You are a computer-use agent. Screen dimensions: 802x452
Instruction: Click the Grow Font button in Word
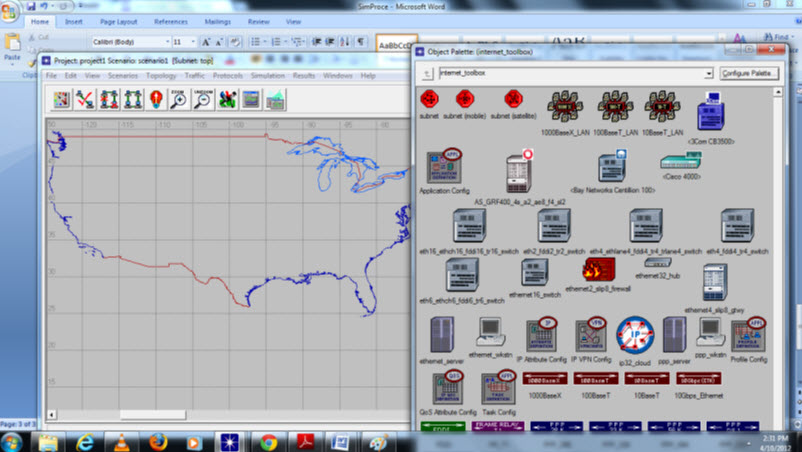point(206,42)
